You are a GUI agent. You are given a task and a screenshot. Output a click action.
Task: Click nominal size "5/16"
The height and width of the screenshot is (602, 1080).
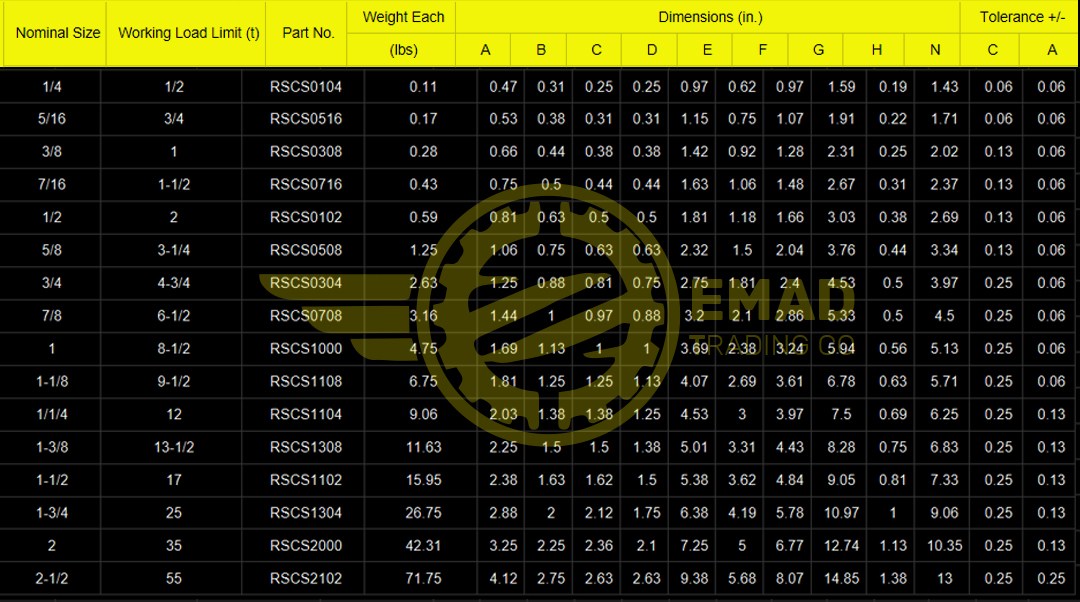52,118
